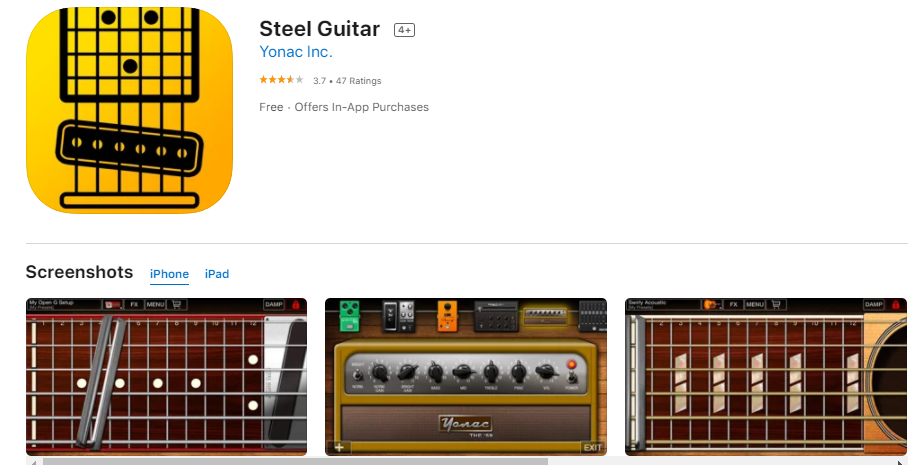Click the yellow Steel Guitar app icon
This screenshot has height=465, width=915.
(130, 110)
